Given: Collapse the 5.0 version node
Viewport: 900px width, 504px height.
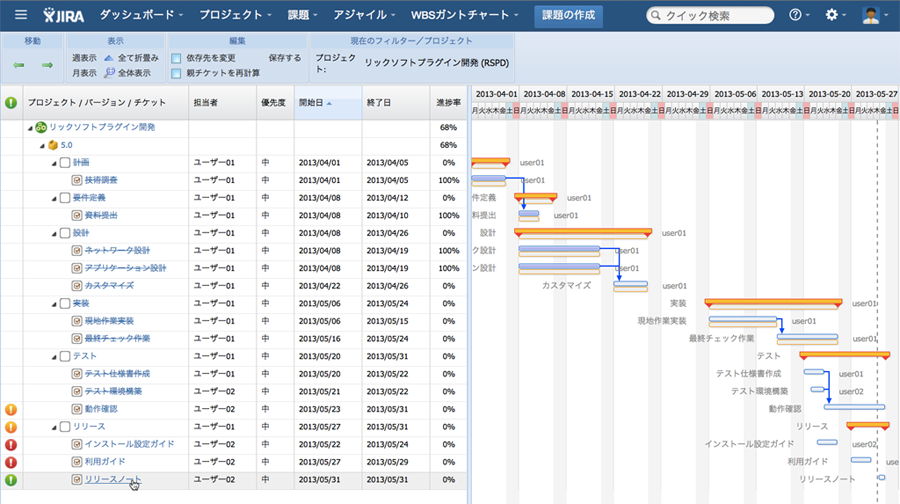Looking at the screenshot, I should pos(42,146).
